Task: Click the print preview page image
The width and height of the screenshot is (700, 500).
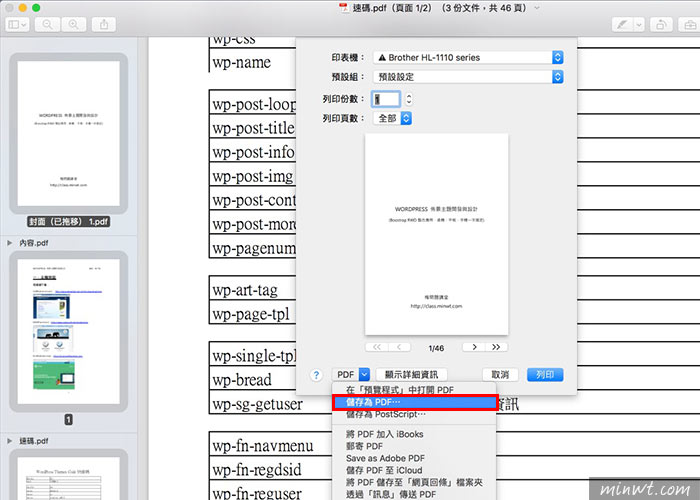Action: [x=436, y=234]
